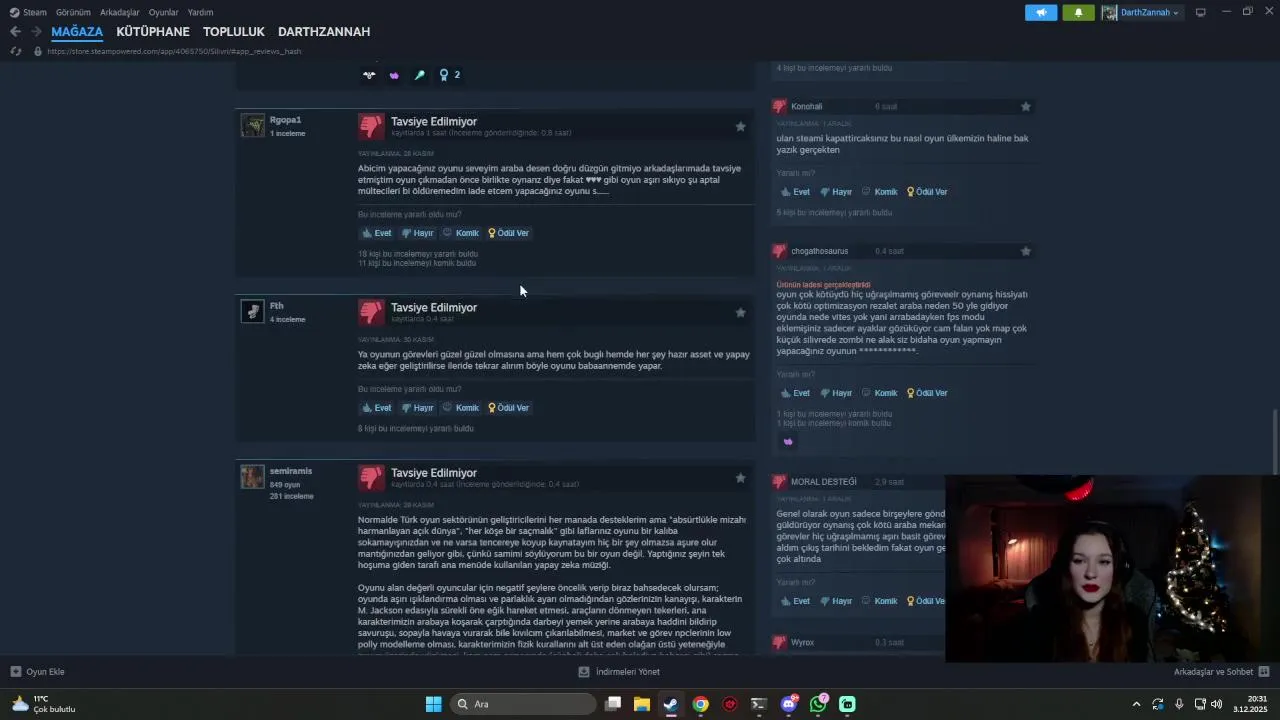Open WhatsApp from the taskbar
The width and height of the screenshot is (1280, 720).
click(x=819, y=704)
